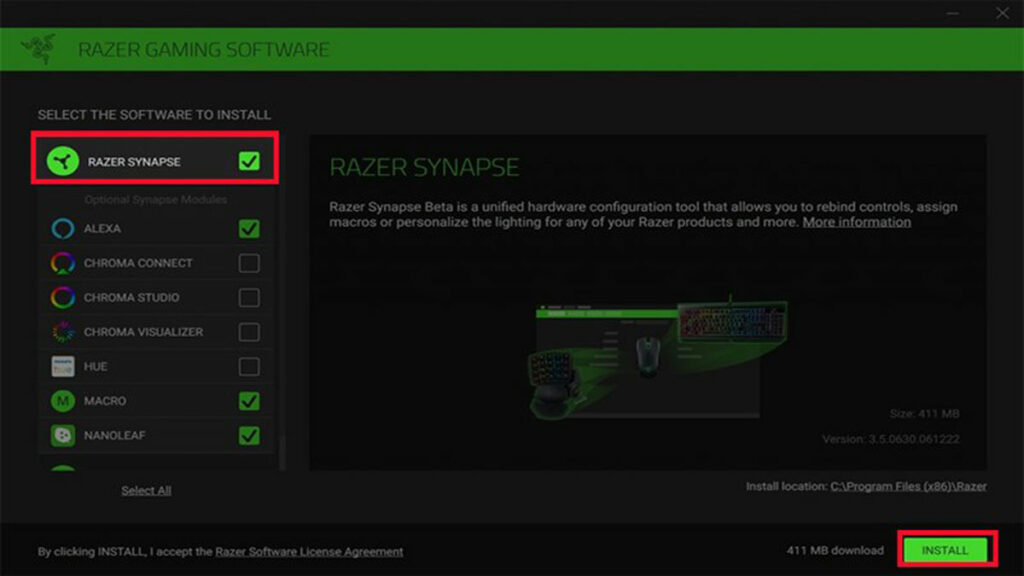This screenshot has height=576, width=1024.
Task: Click the Alexa module icon
Action: [x=64, y=228]
